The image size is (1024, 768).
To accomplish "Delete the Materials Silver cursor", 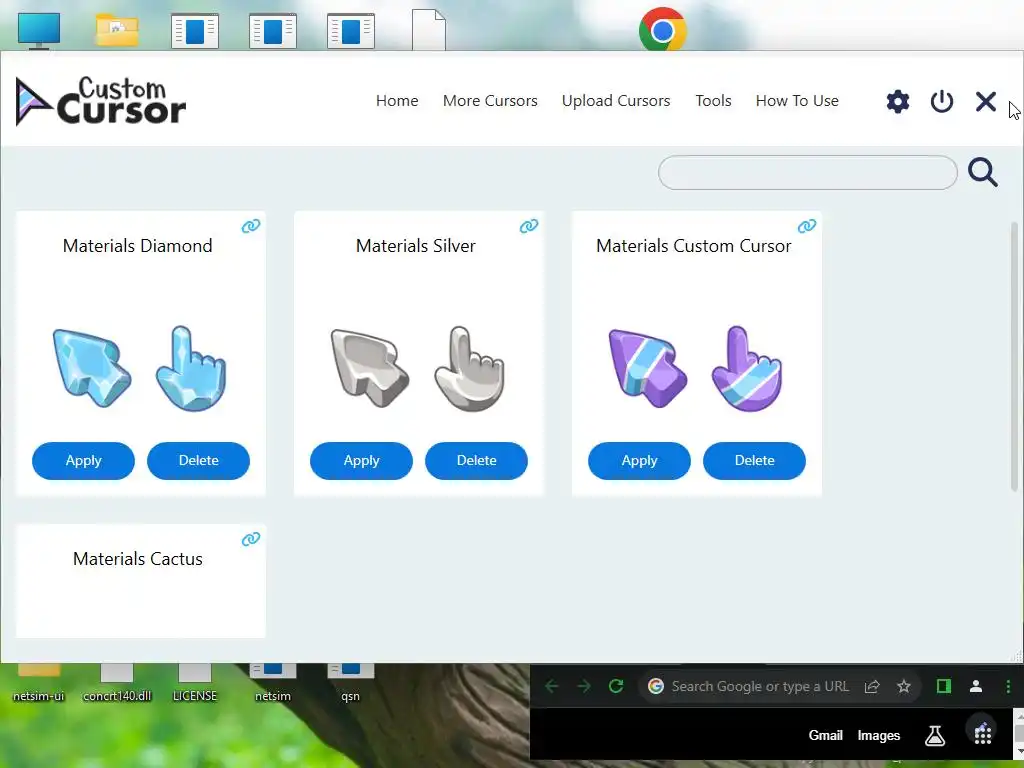I will coord(476,460).
